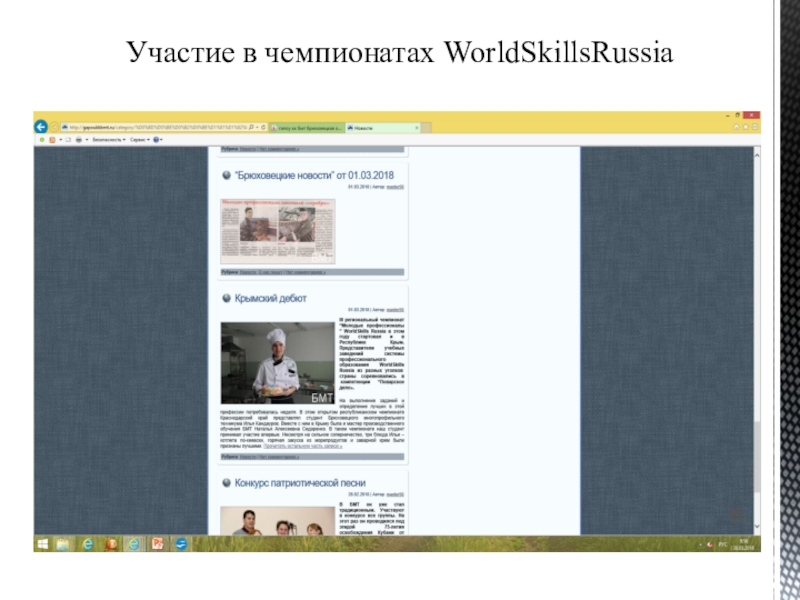Click the printer icon in command bar
Viewport: 800px width, 600px height.
coord(77,140)
